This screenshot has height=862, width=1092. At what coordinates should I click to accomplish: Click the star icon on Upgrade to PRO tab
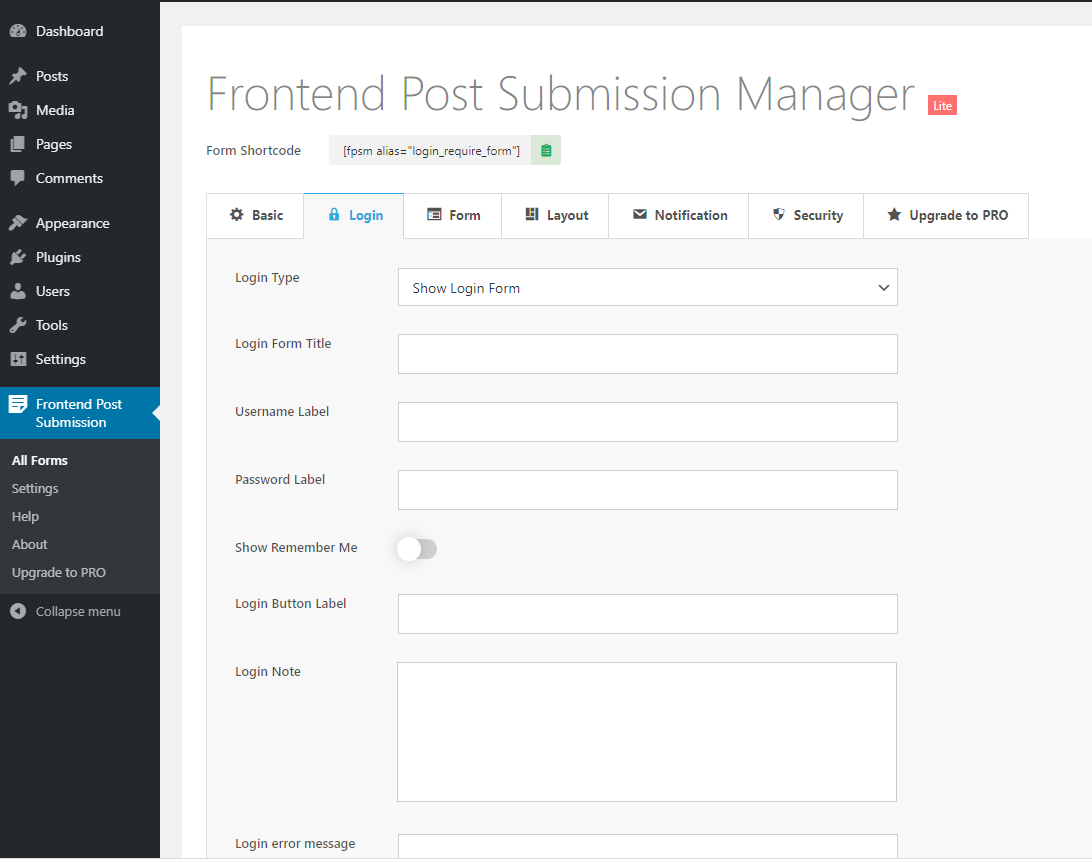click(894, 214)
